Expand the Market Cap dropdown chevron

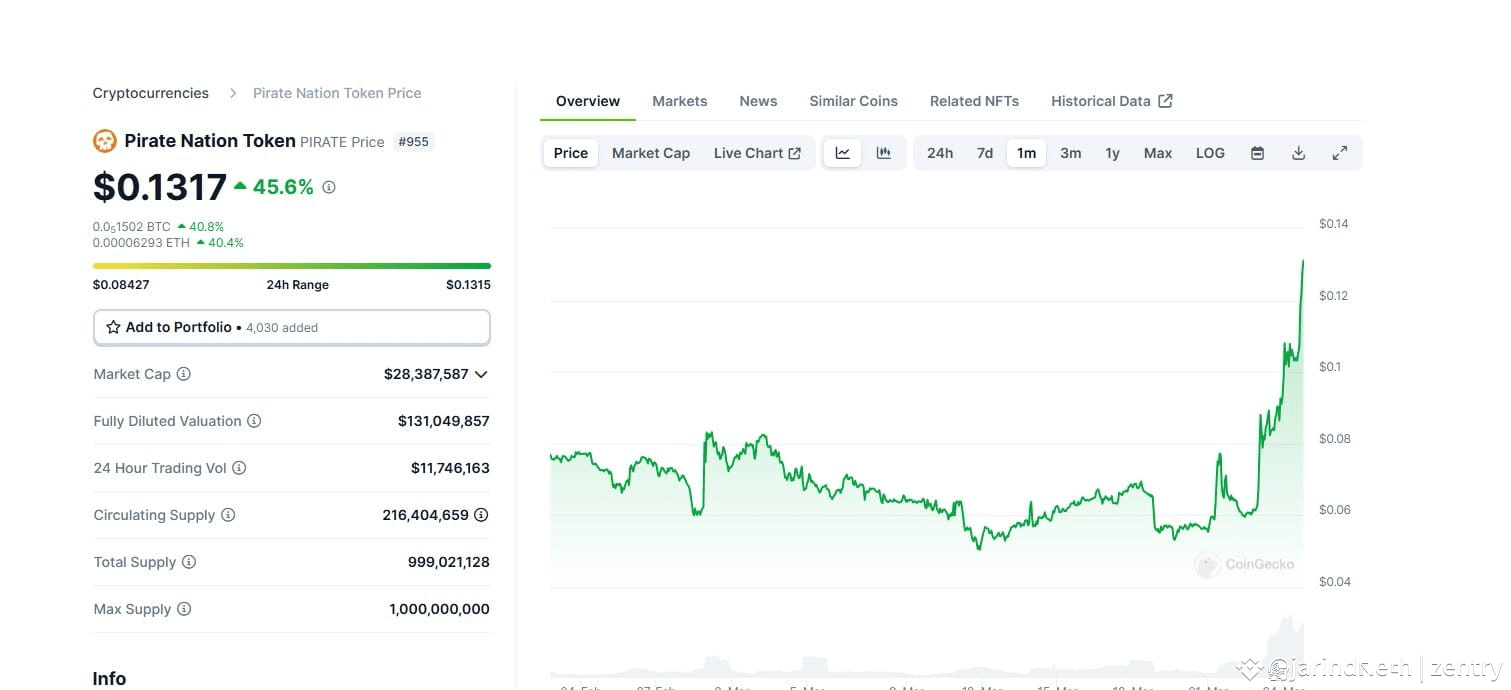coord(481,374)
